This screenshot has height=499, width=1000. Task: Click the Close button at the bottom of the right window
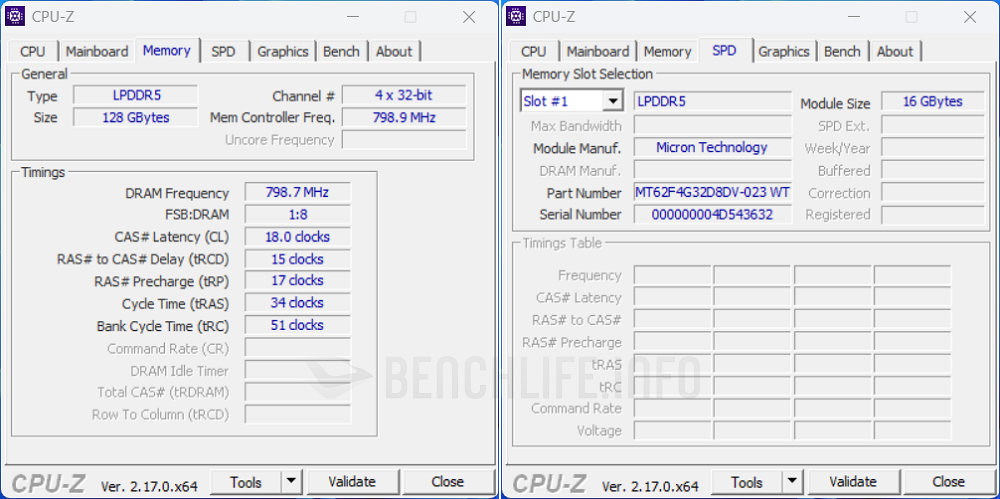coord(948,482)
